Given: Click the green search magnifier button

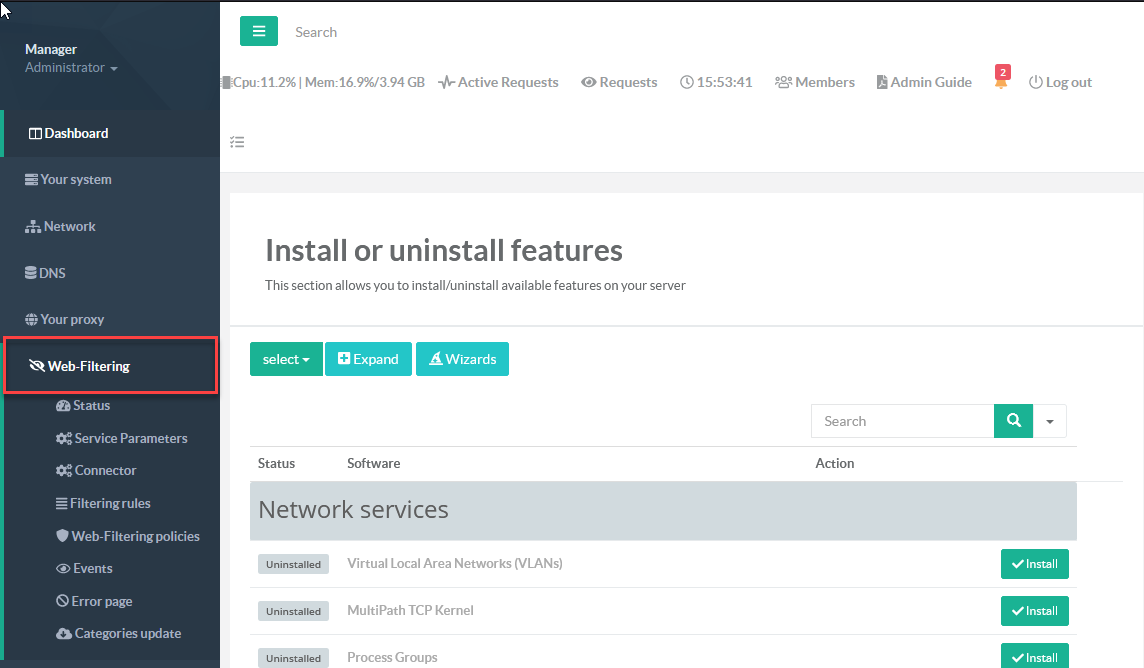Looking at the screenshot, I should [x=1013, y=421].
